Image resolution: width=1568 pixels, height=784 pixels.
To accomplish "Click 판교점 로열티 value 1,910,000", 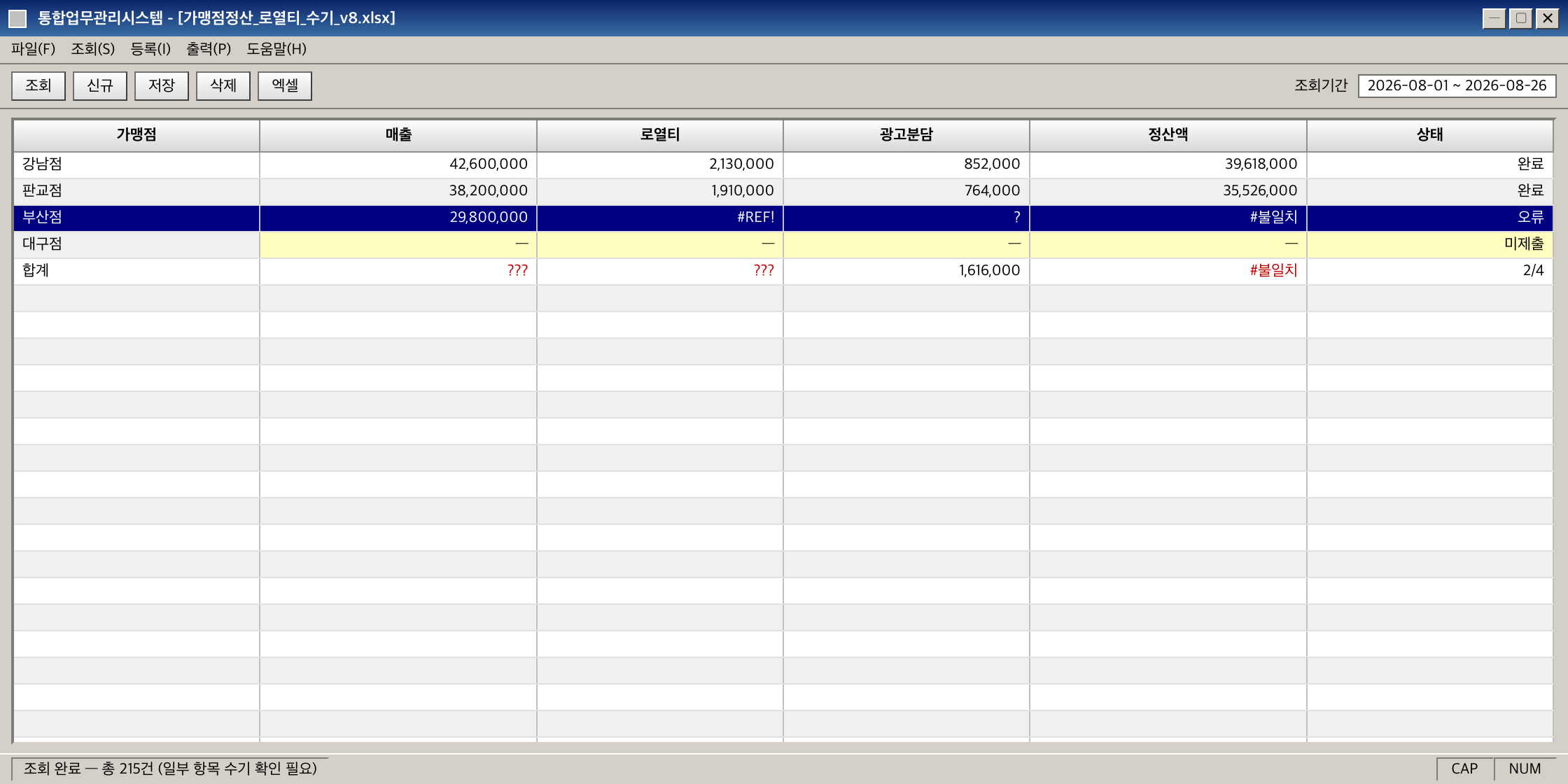I will click(x=660, y=191).
